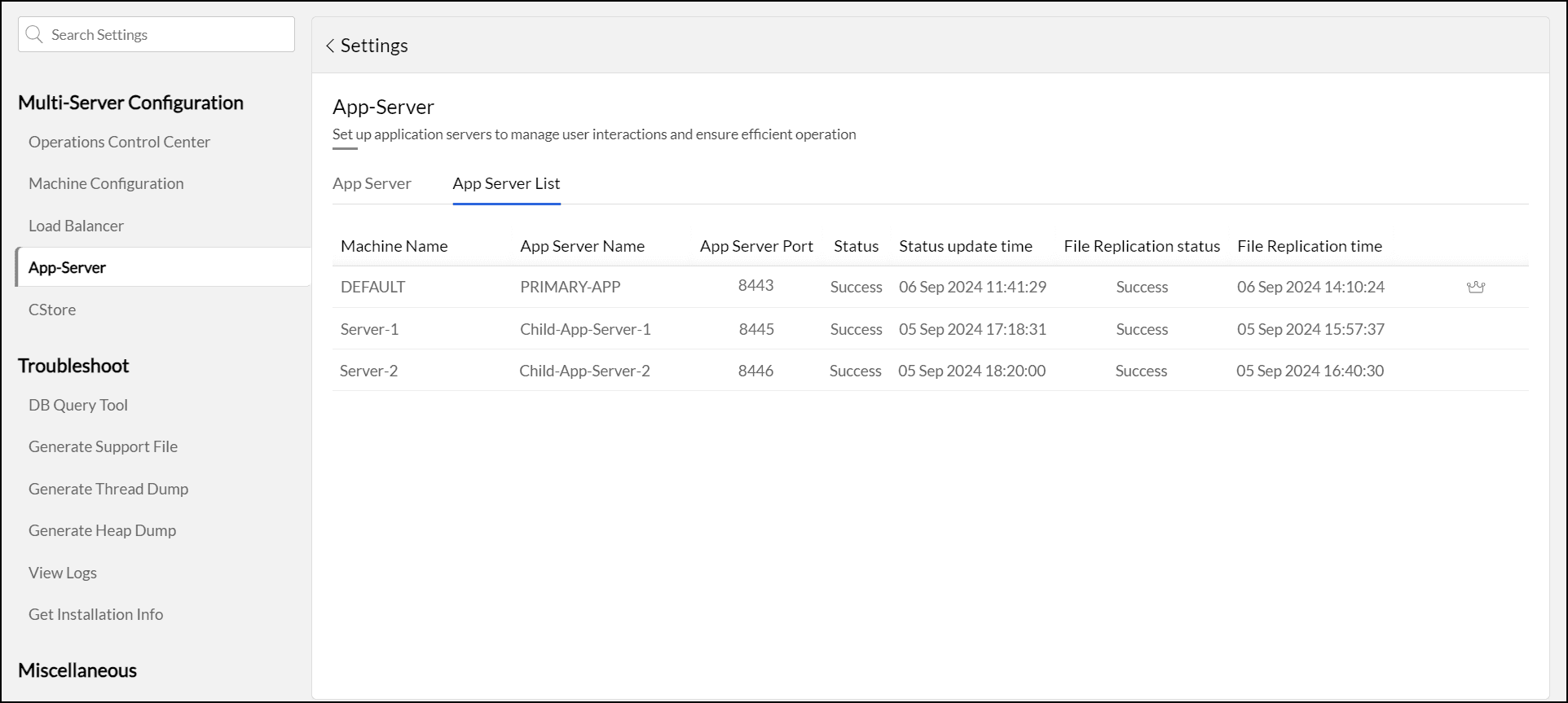Open the Load Balancer settings

(76, 226)
